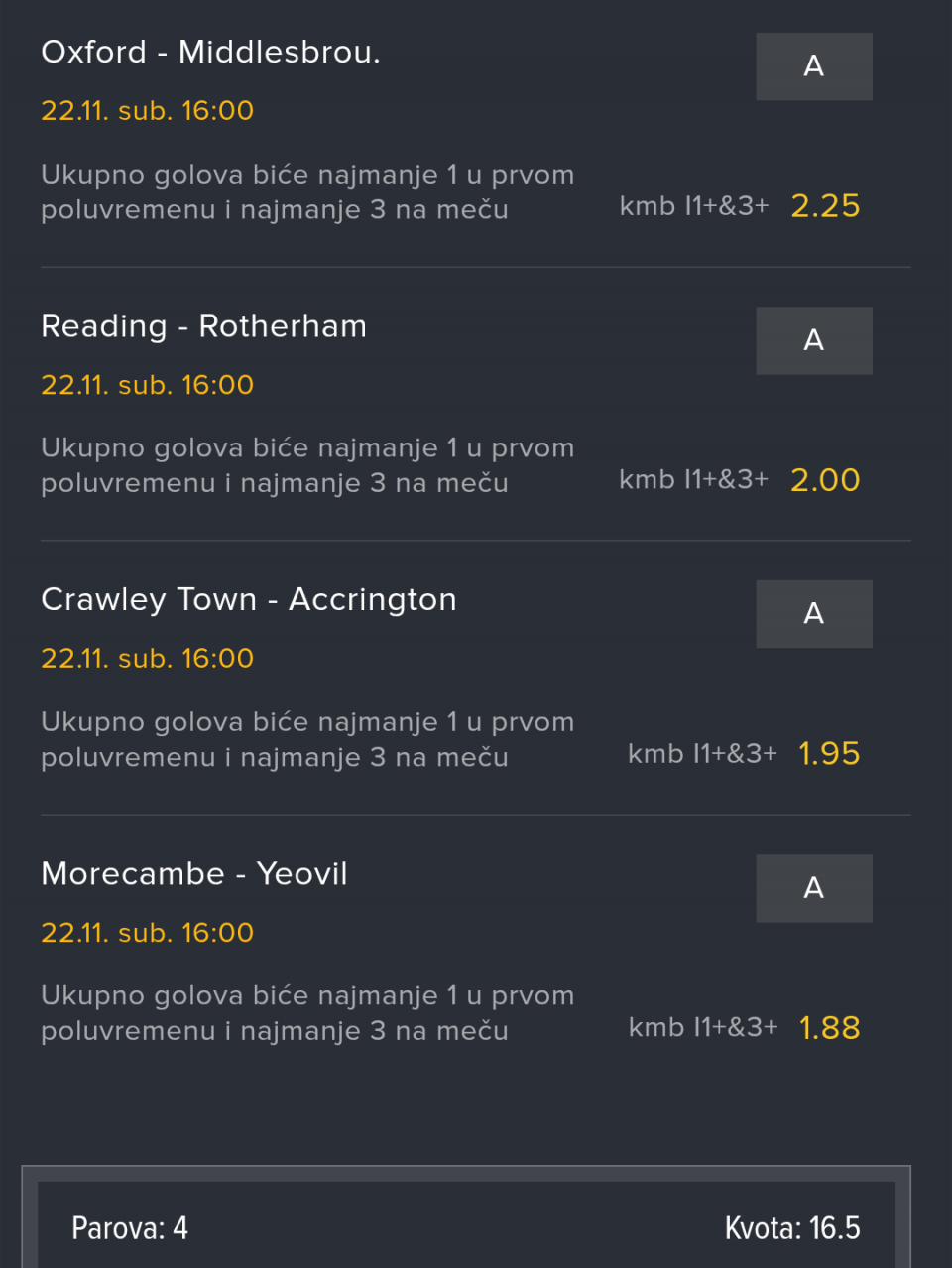
Task: Select the 2.00 odds value
Action: pyautogui.click(x=825, y=480)
